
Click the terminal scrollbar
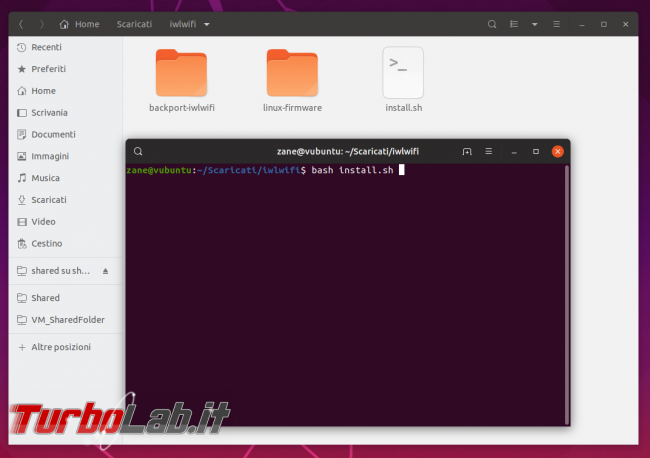tap(567, 295)
